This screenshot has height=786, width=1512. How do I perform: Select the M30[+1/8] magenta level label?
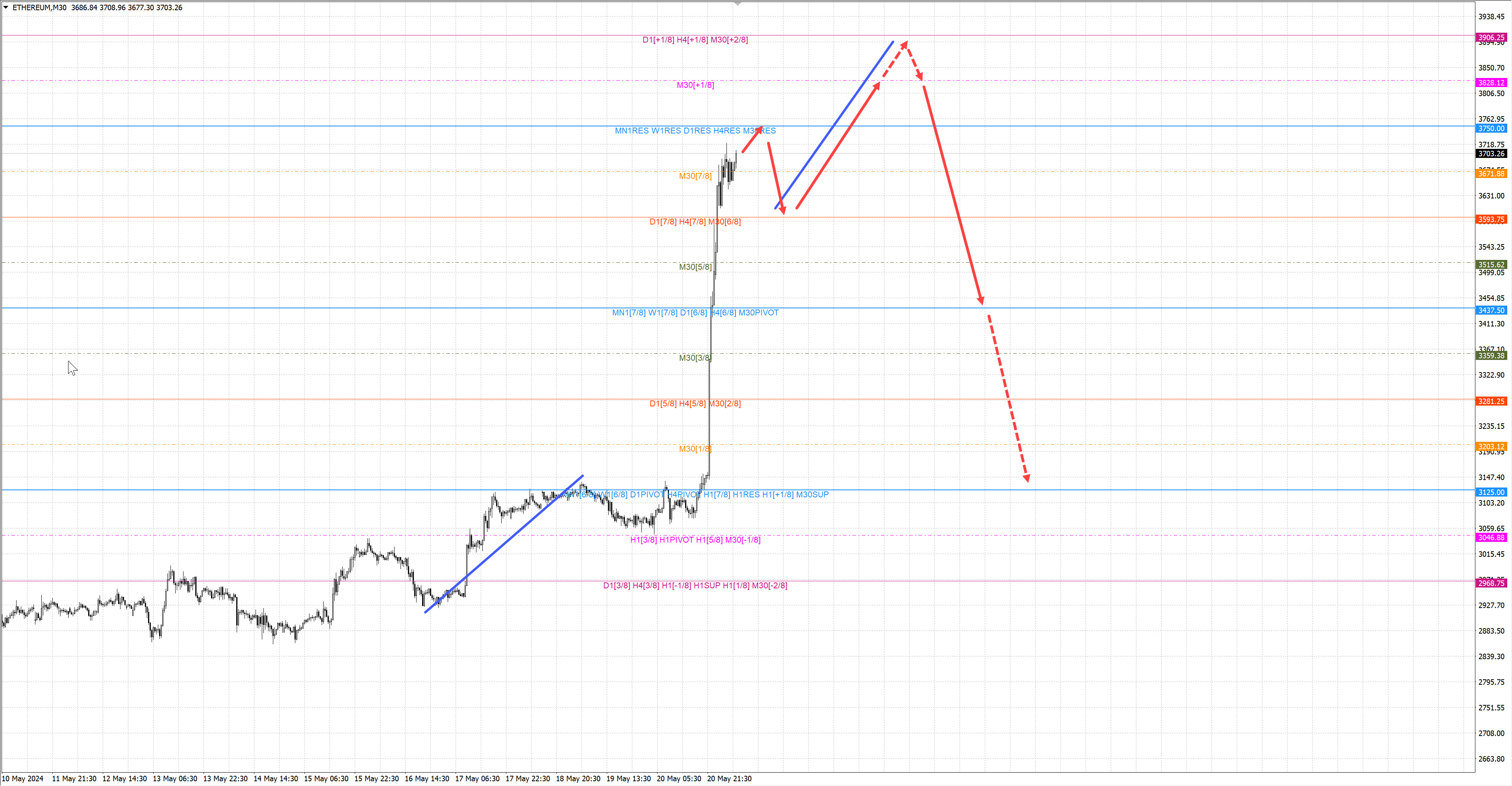[x=695, y=85]
